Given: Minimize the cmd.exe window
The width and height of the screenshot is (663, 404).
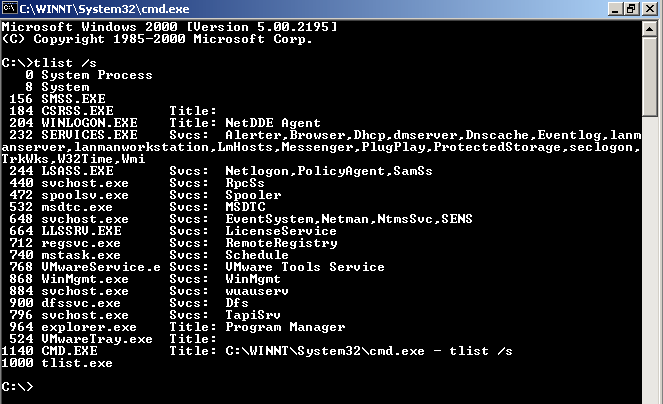Looking at the screenshot, I should point(615,9).
